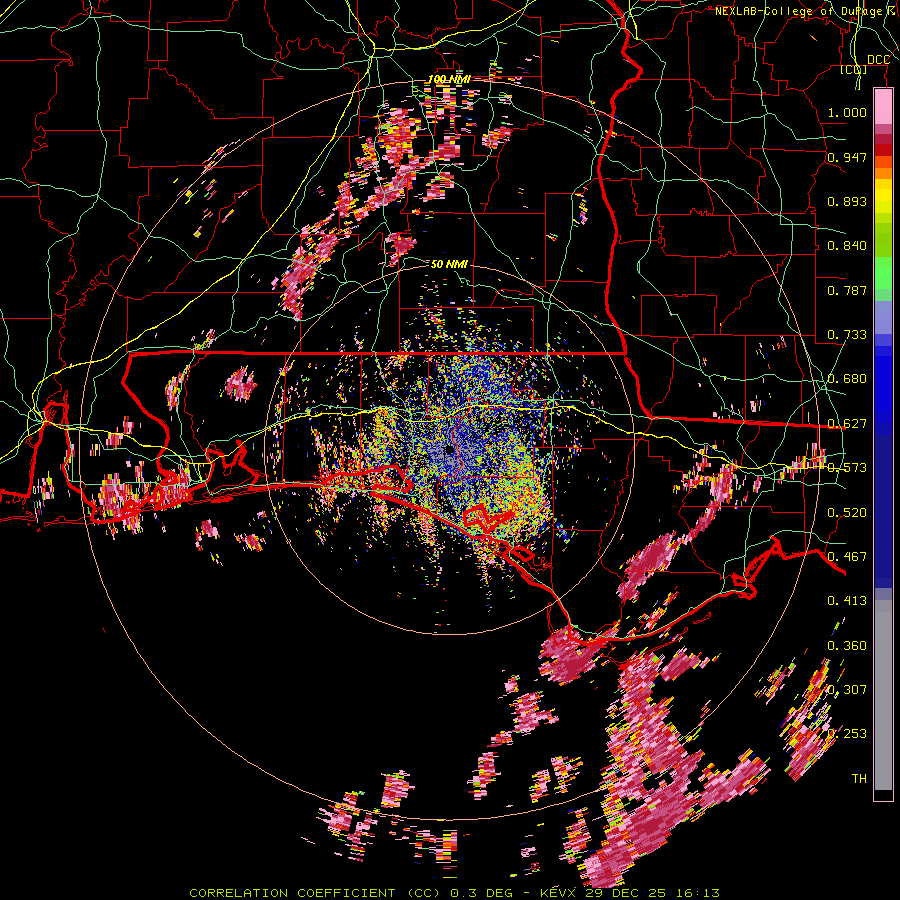Click the DCC label above the legend

(878, 60)
